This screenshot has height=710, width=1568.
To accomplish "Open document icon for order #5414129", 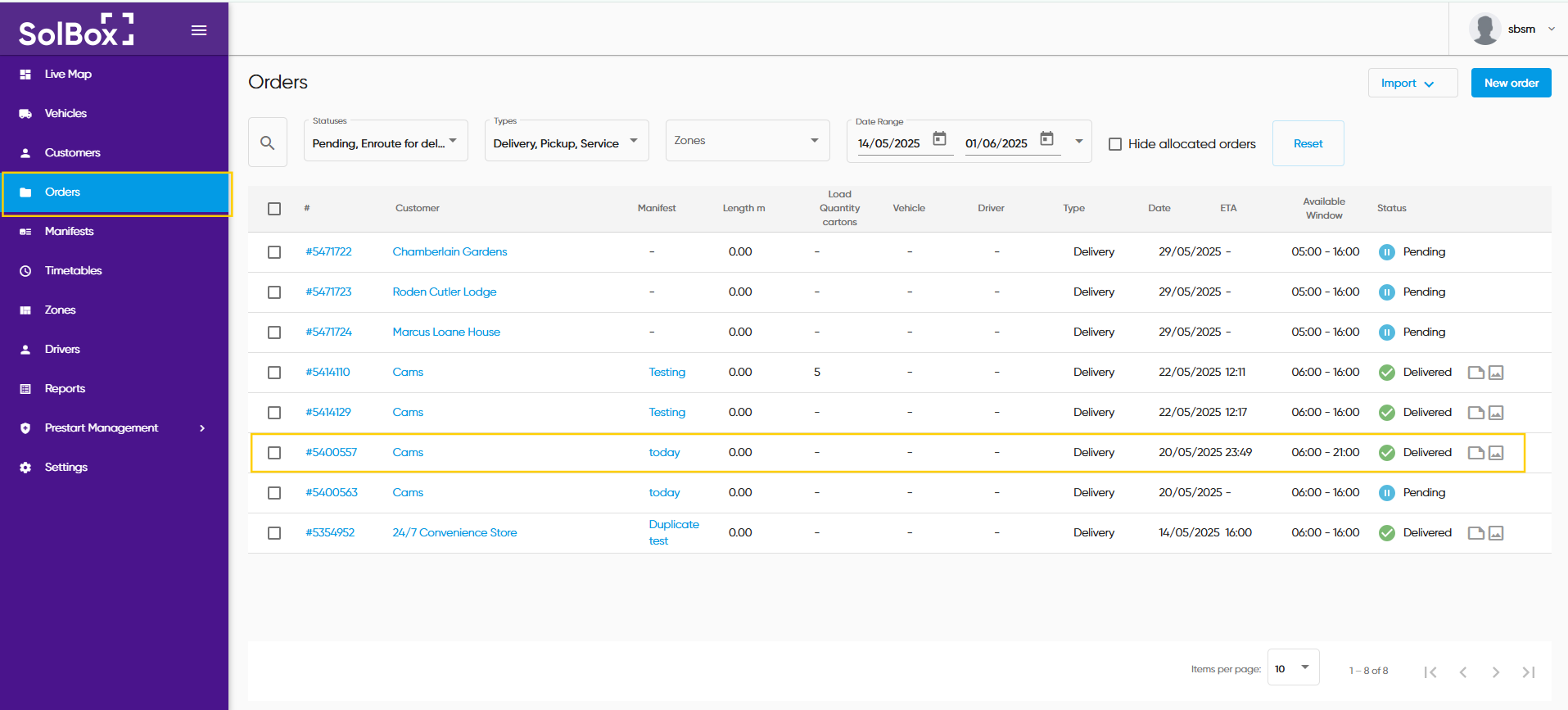I will coord(1476,413).
